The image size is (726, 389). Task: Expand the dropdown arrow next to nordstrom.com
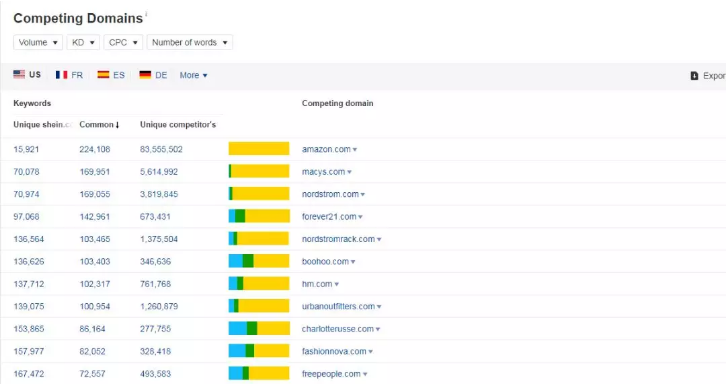363,195
